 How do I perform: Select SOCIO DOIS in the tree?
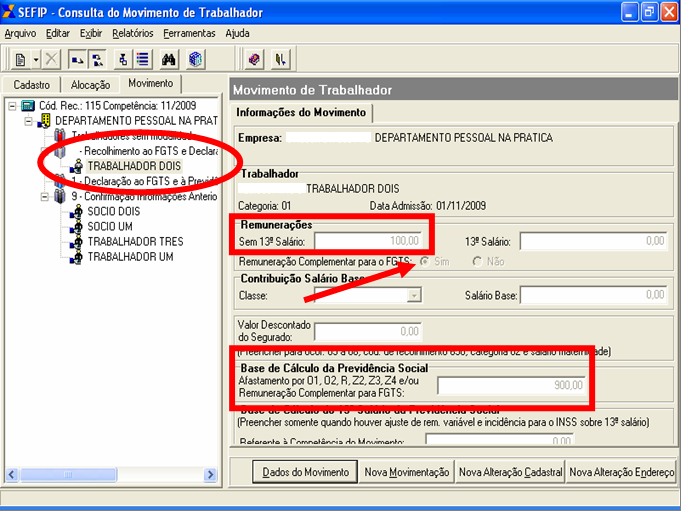[114, 211]
